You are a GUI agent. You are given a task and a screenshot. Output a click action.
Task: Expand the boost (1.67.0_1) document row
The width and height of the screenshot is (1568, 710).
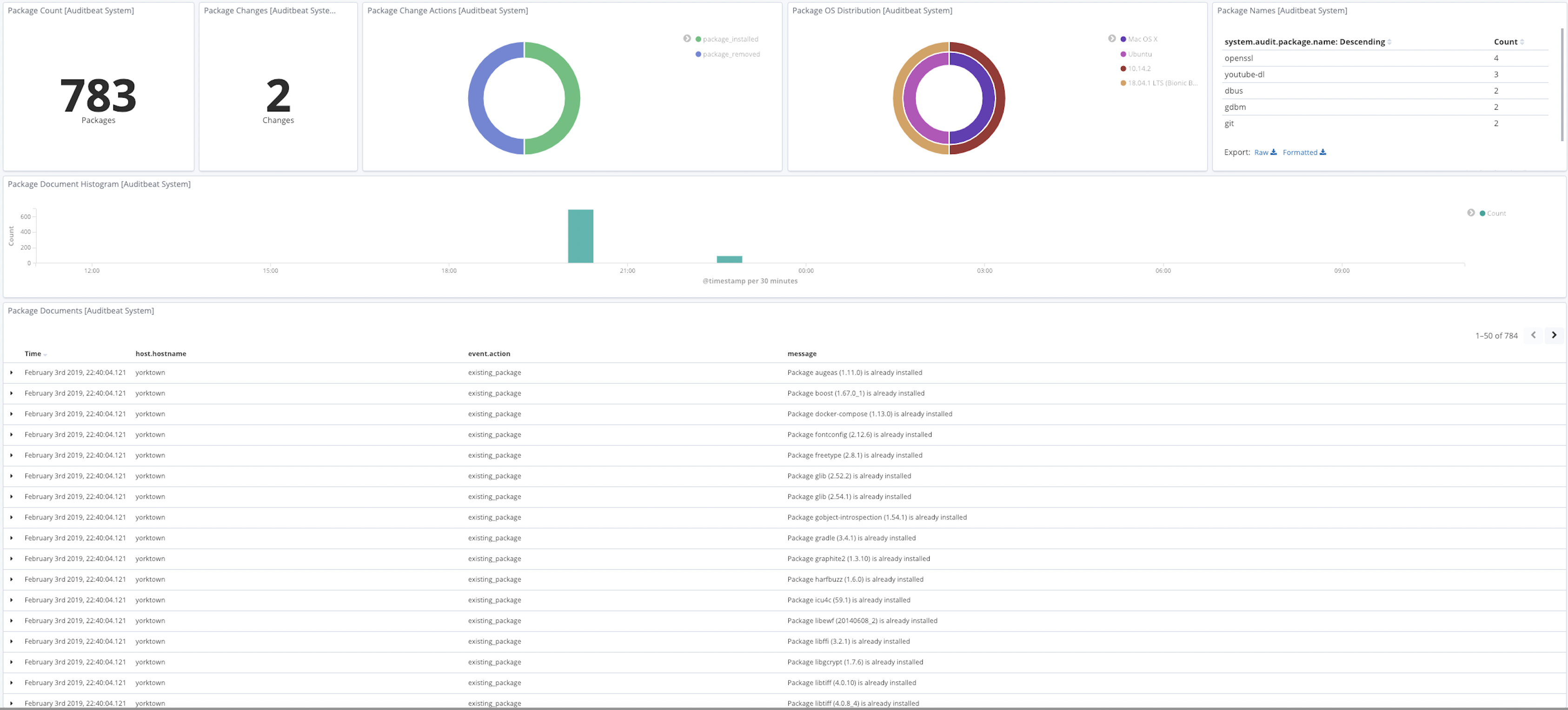click(11, 393)
